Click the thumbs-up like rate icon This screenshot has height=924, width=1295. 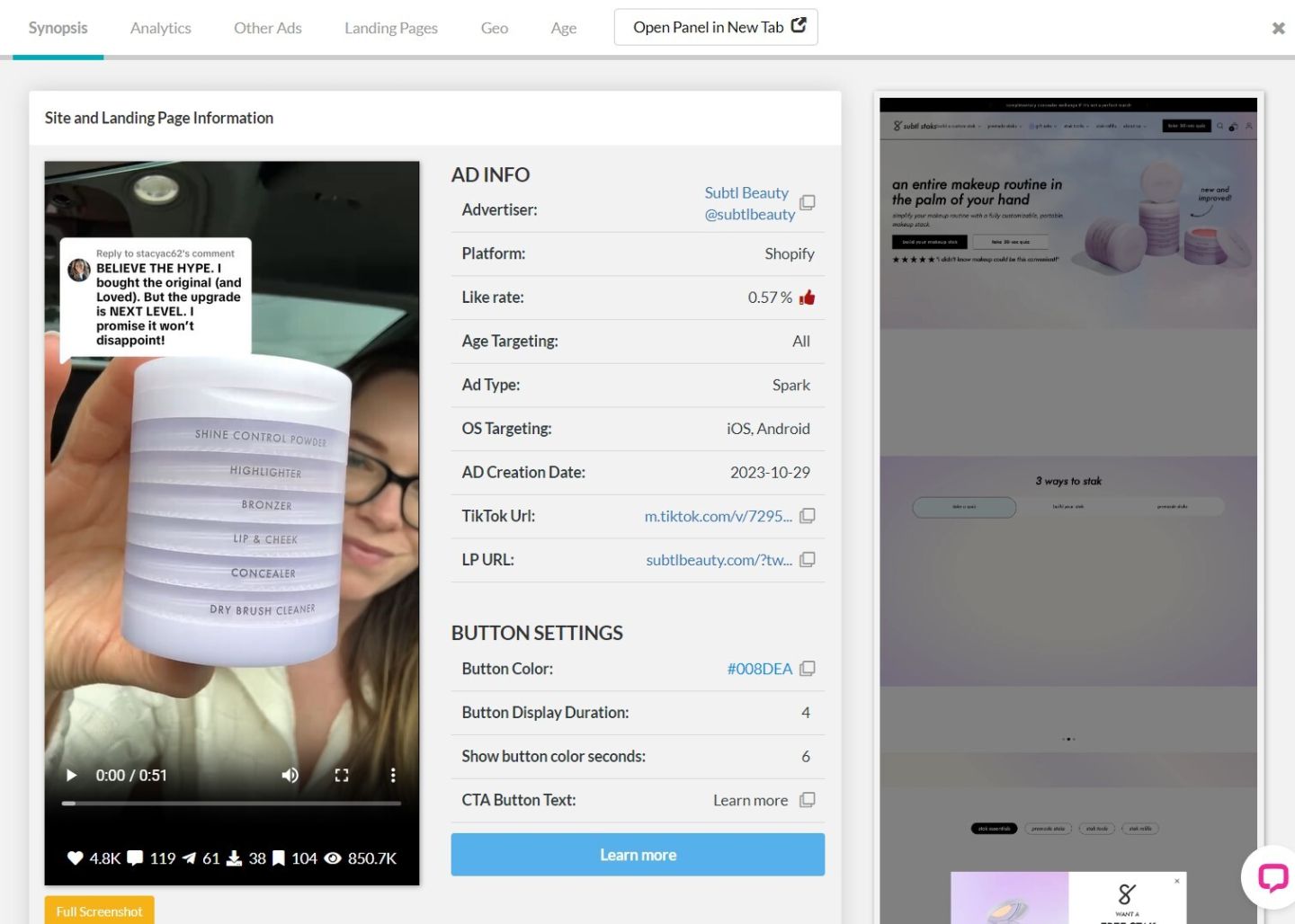[807, 298]
